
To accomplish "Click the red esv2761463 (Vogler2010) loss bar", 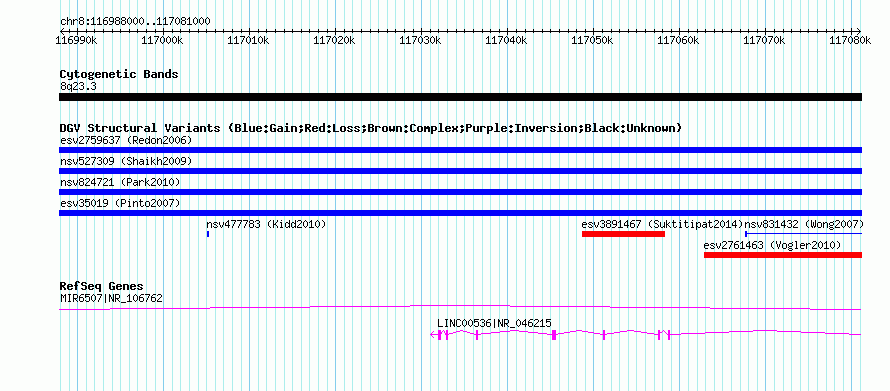I will pos(783,255).
